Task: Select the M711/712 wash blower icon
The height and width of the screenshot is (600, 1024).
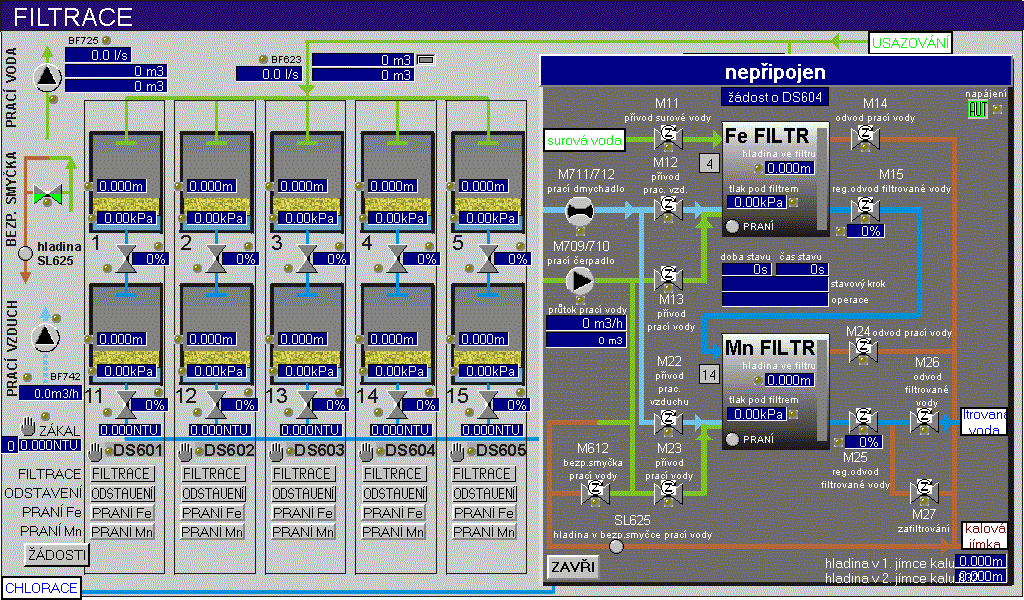Action: point(579,209)
